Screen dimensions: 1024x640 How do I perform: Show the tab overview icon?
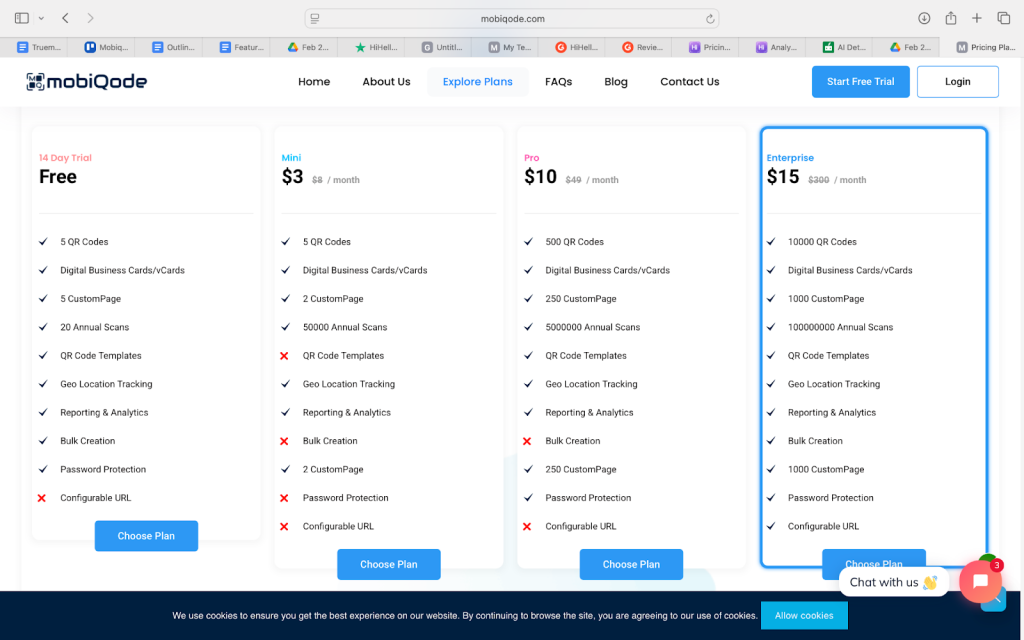coord(1003,18)
